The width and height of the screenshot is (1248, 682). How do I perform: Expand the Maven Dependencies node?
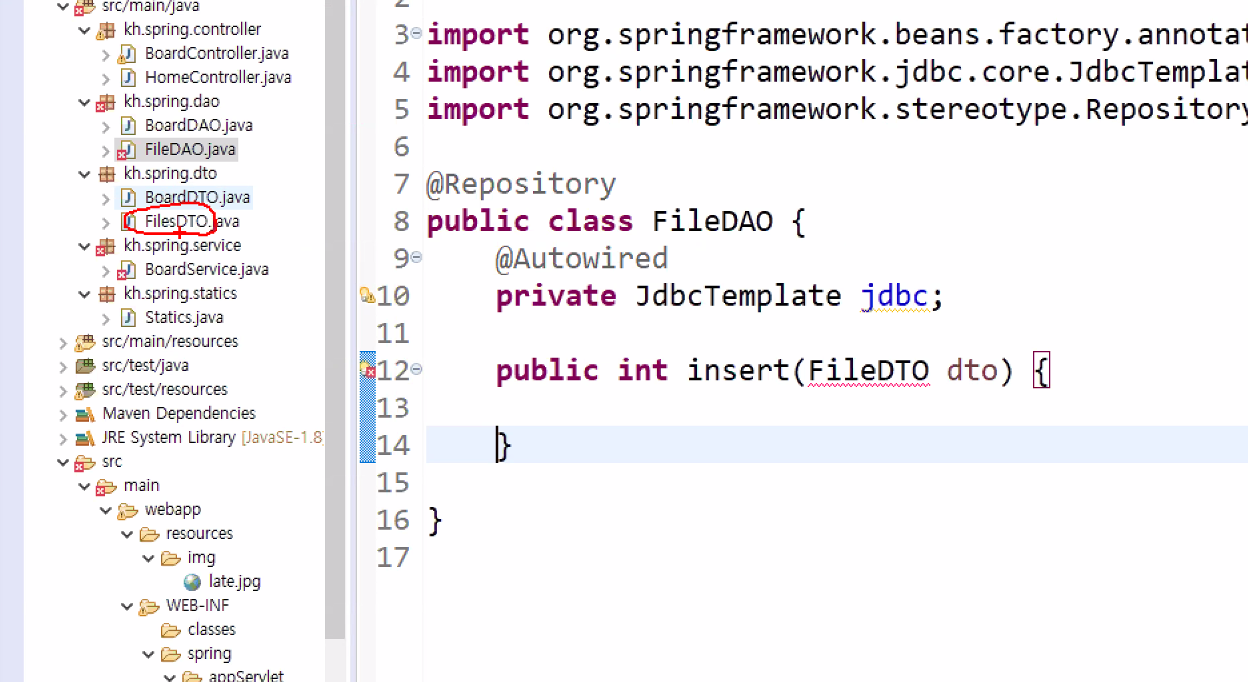click(64, 413)
